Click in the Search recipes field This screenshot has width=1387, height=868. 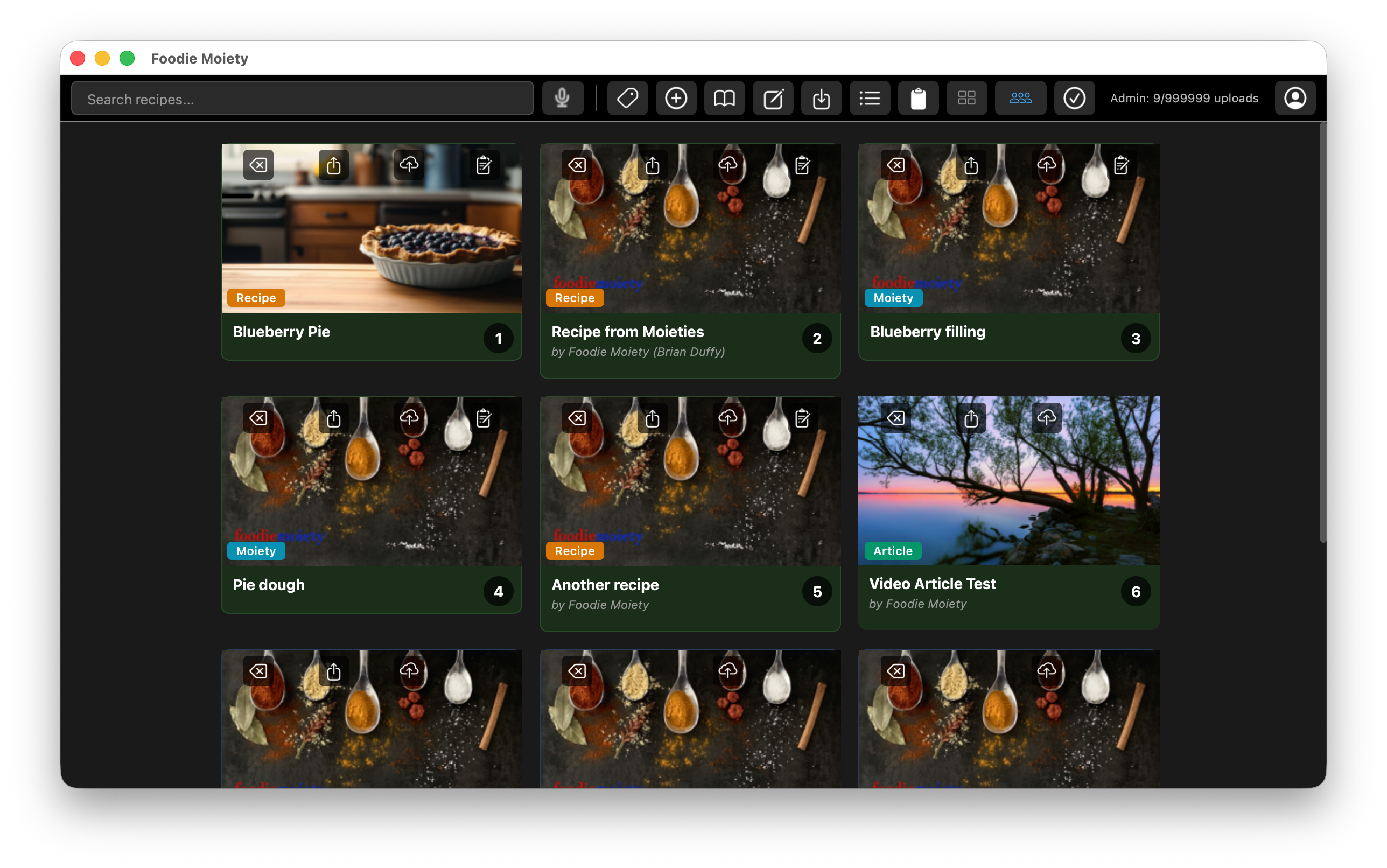(303, 99)
